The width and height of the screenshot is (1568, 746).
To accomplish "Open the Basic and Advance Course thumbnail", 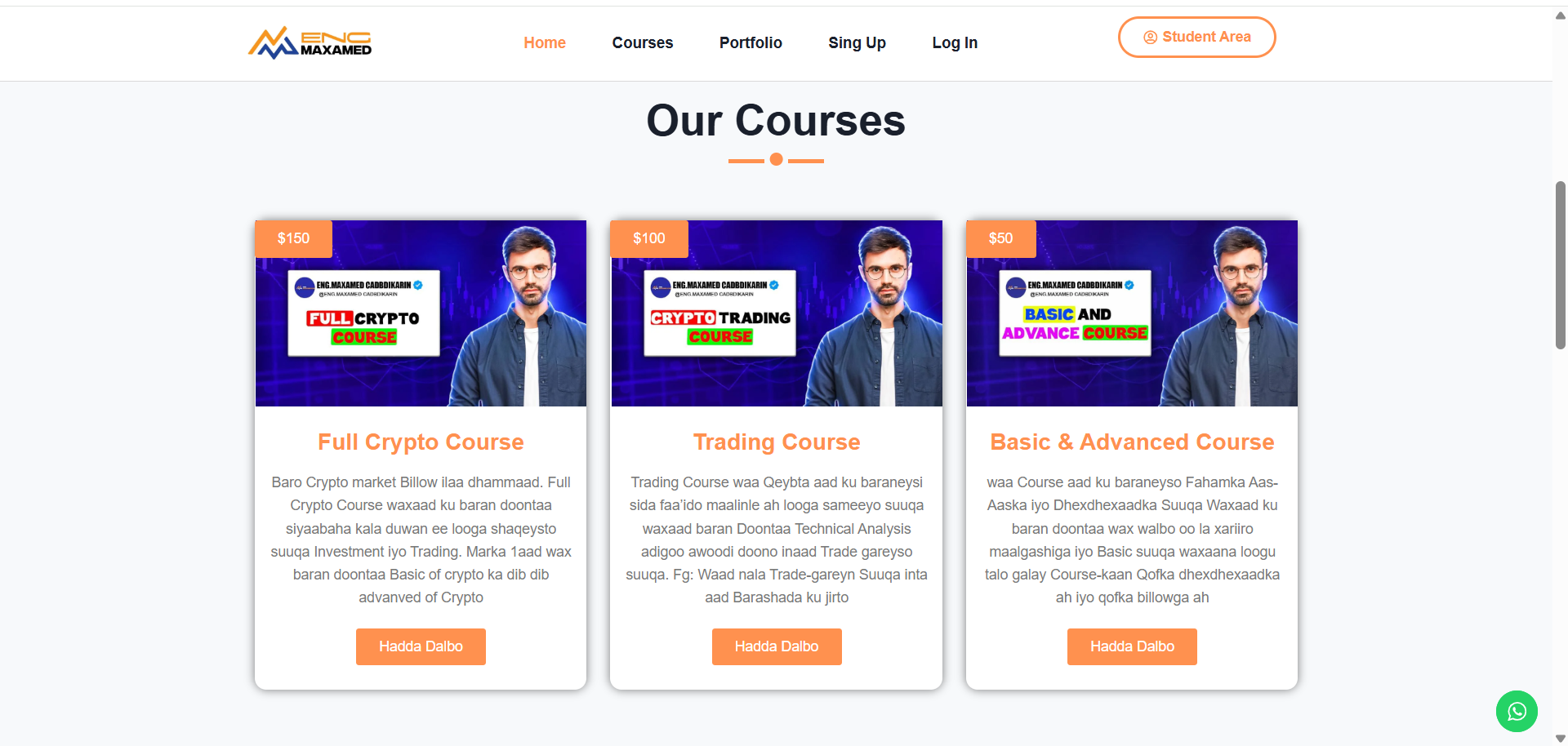I will (x=1132, y=313).
